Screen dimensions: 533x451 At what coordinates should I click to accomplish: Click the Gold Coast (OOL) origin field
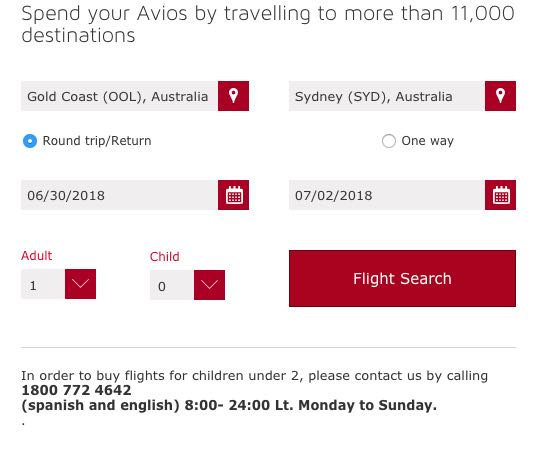(119, 96)
